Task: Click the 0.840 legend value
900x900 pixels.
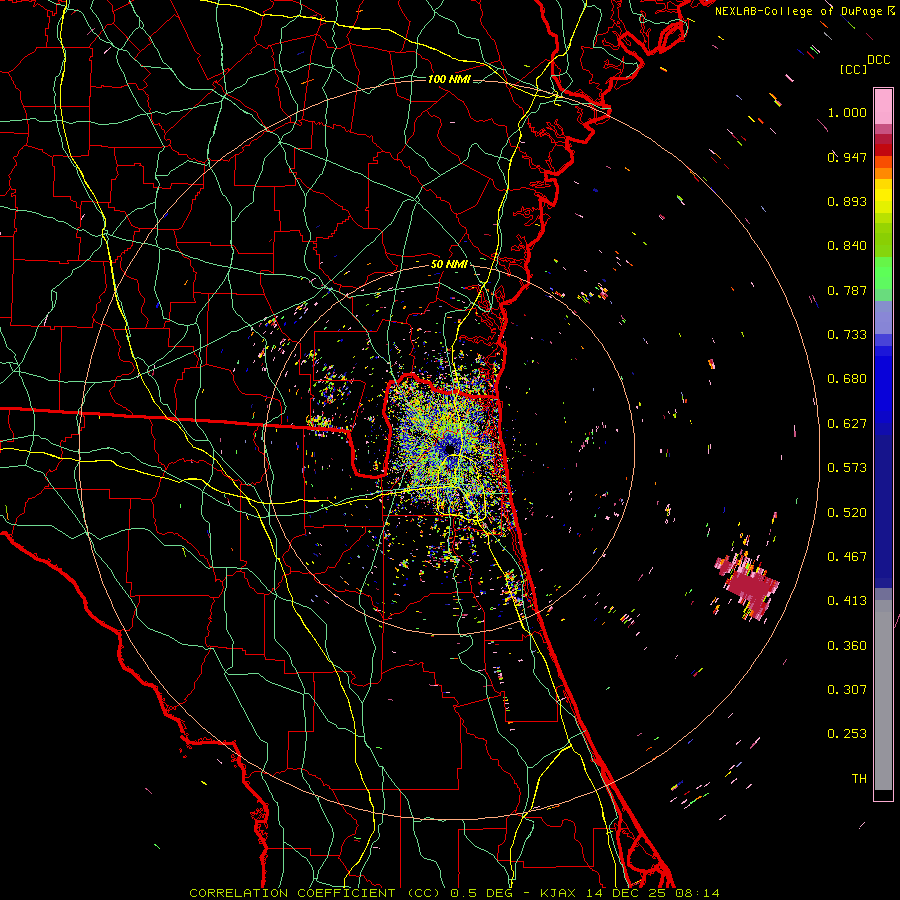Action: [x=847, y=246]
